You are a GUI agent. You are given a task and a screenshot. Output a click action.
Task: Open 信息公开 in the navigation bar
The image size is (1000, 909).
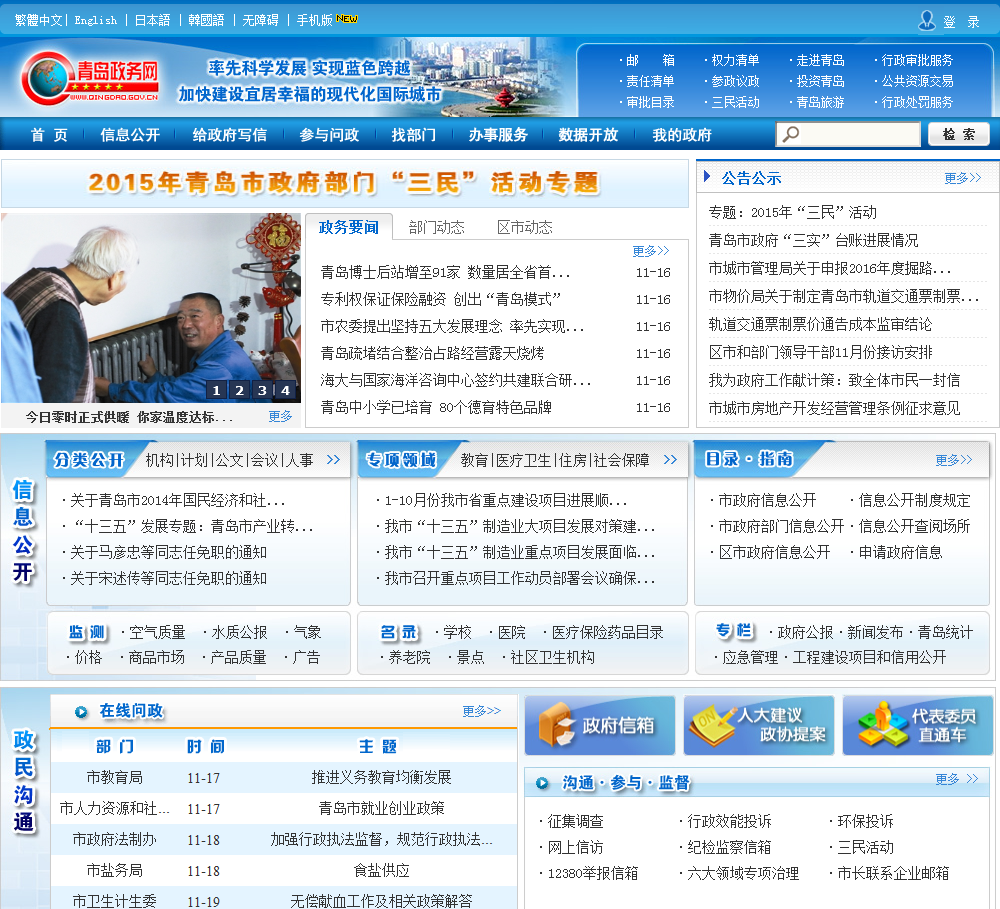pos(130,135)
